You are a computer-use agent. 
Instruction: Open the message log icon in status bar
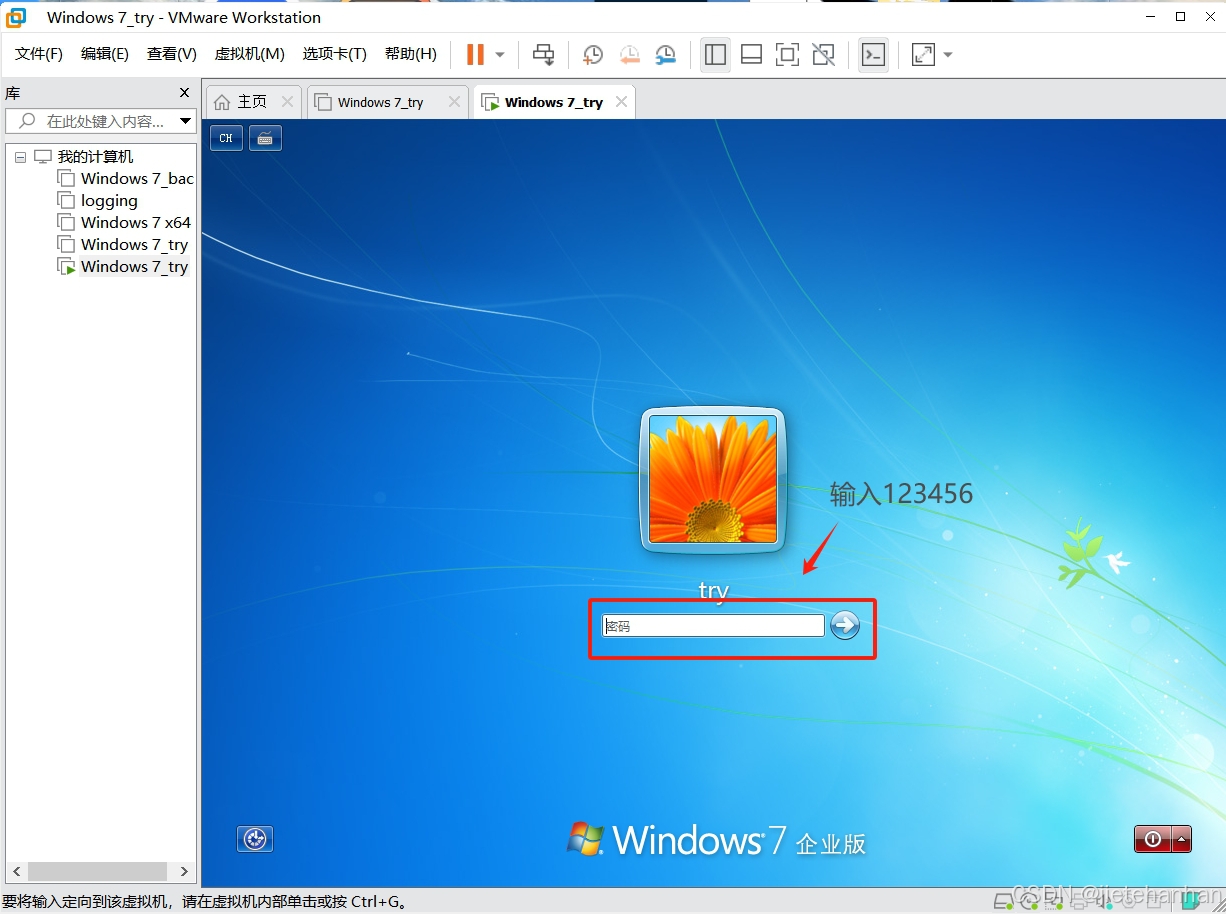[1190, 899]
